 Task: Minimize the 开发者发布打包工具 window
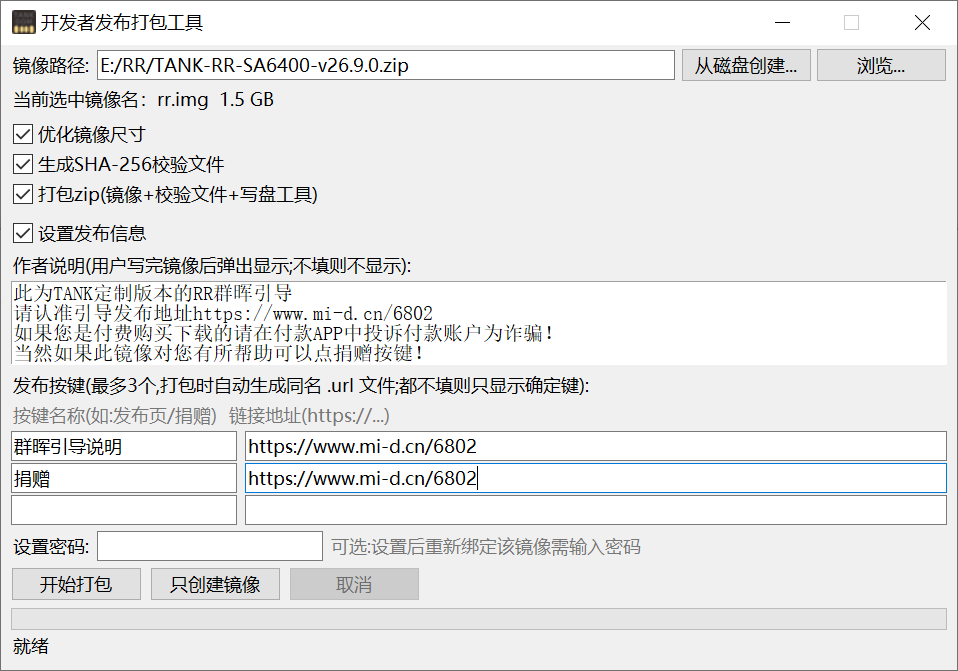pos(783,23)
